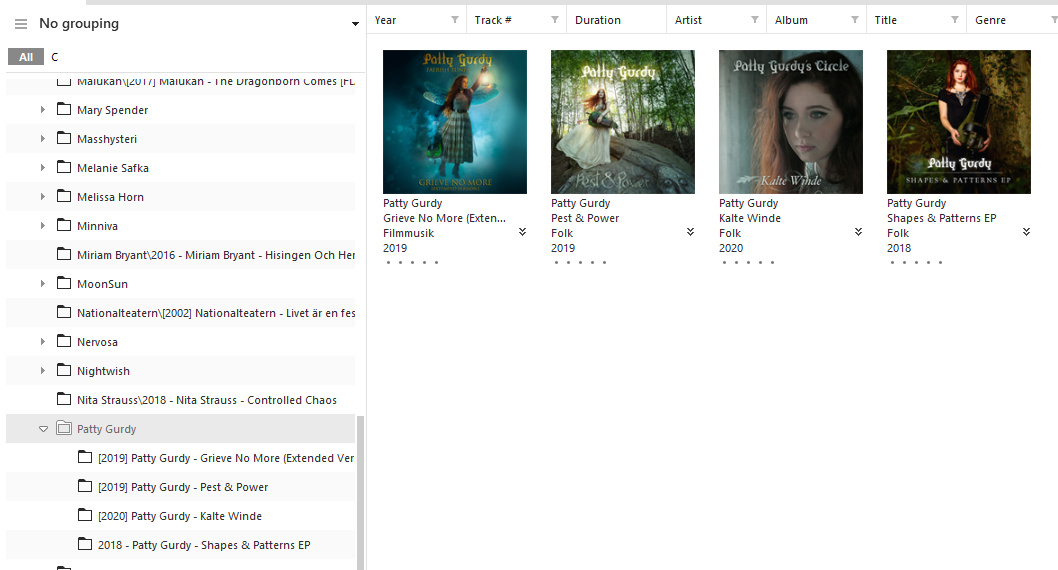Open the Pest & Power album cover
This screenshot has width=1058, height=570.
coord(623,121)
